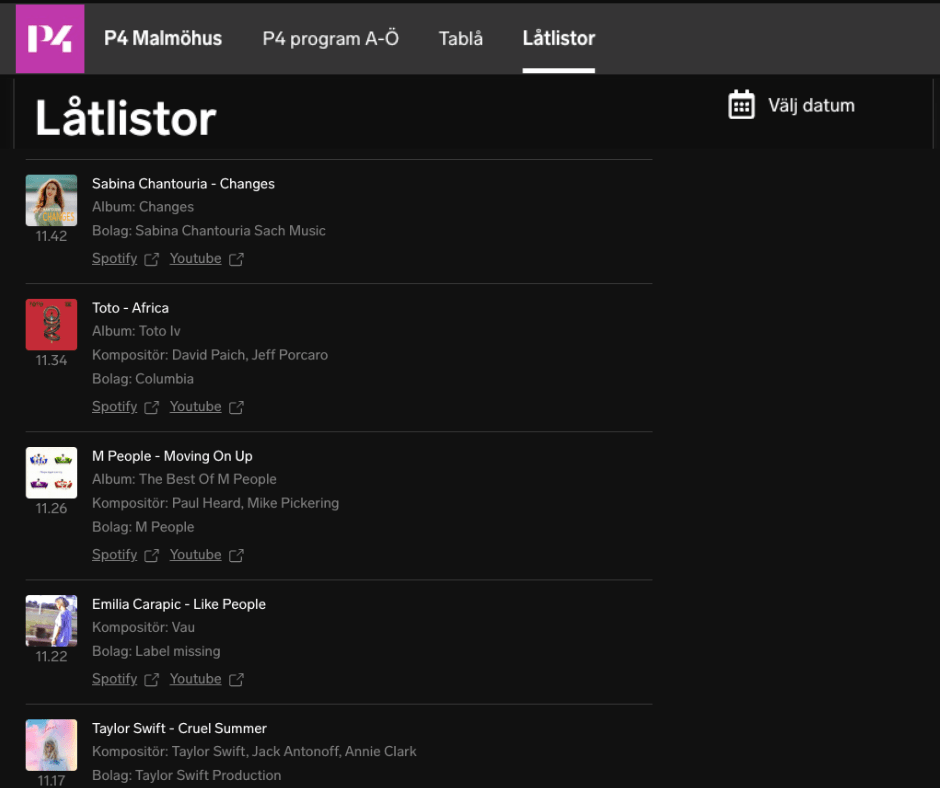Image resolution: width=940 pixels, height=788 pixels.
Task: Click the Taylor Swift Cruel Summer album art
Action: pos(51,744)
